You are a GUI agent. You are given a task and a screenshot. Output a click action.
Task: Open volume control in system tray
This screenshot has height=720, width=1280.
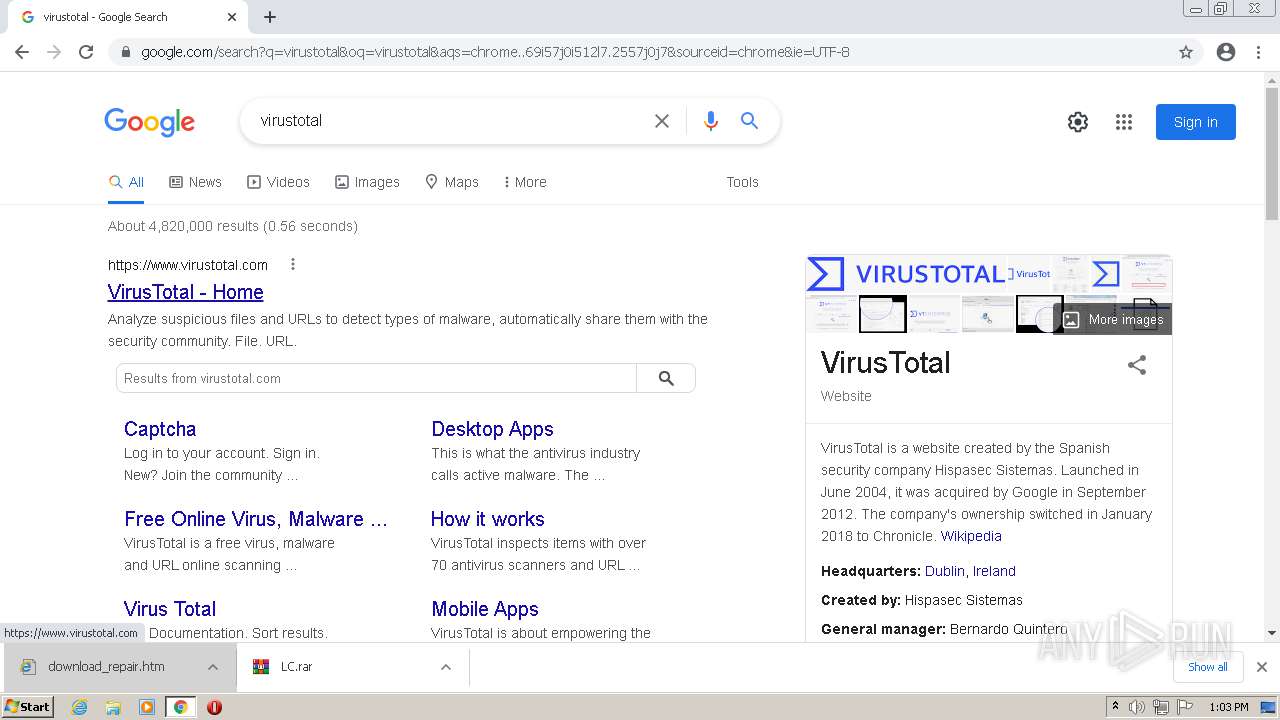pos(1137,707)
